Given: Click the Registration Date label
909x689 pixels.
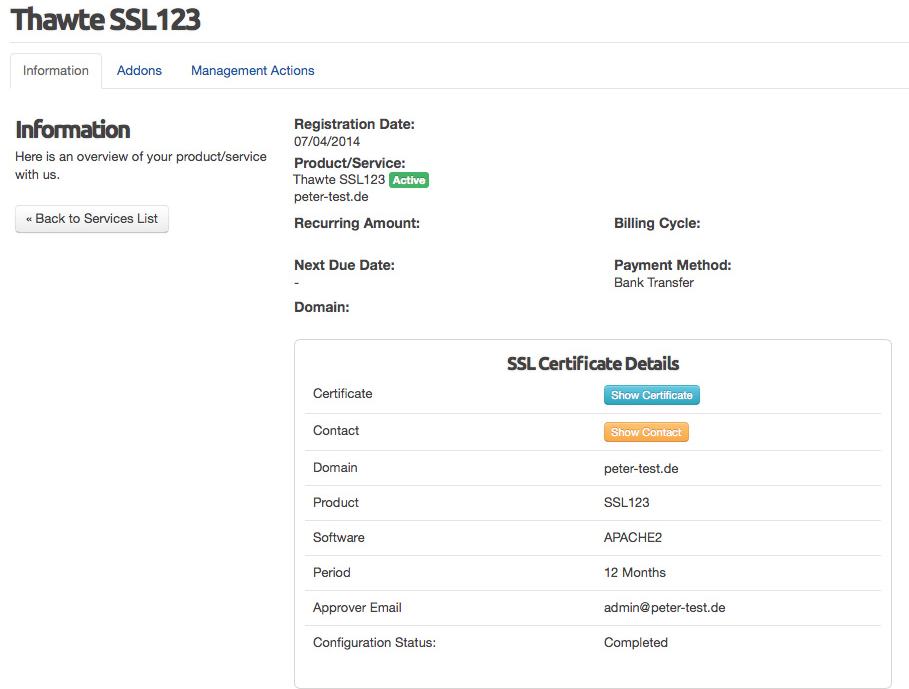Looking at the screenshot, I should tap(354, 125).
